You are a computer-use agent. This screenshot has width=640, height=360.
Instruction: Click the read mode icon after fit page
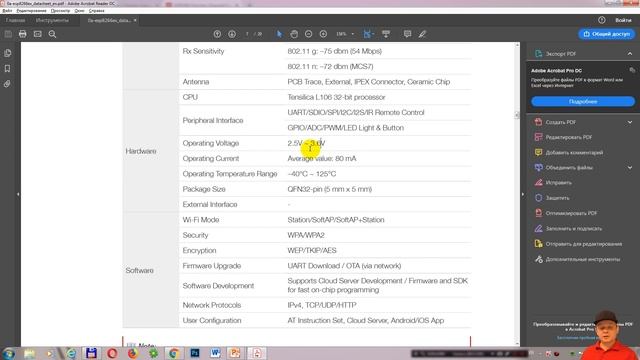(386, 34)
